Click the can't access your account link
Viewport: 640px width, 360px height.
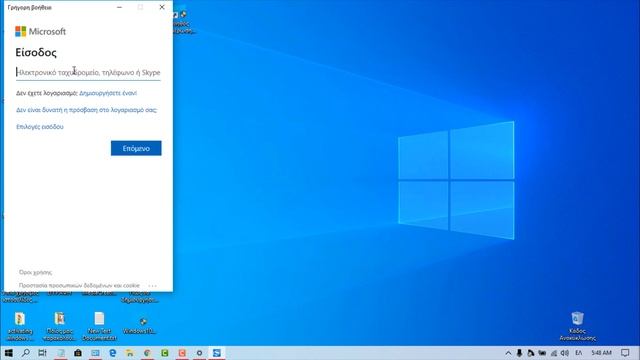click(x=87, y=110)
